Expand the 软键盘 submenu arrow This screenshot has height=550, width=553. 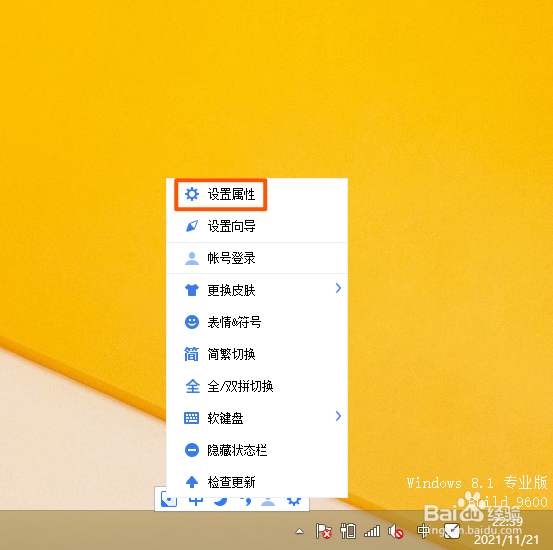click(x=338, y=416)
